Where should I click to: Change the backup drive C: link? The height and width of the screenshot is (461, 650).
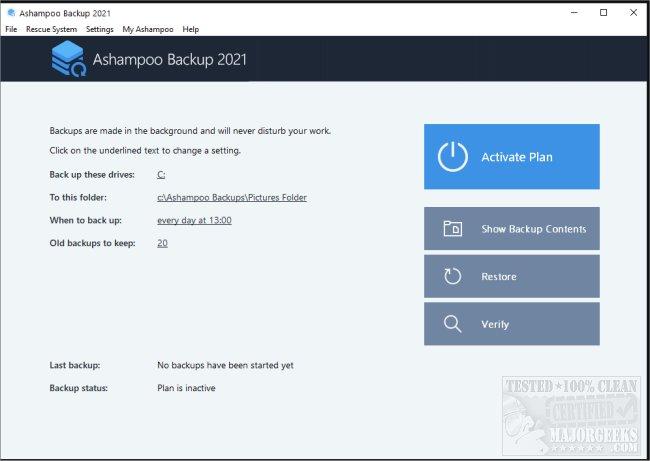[161, 175]
